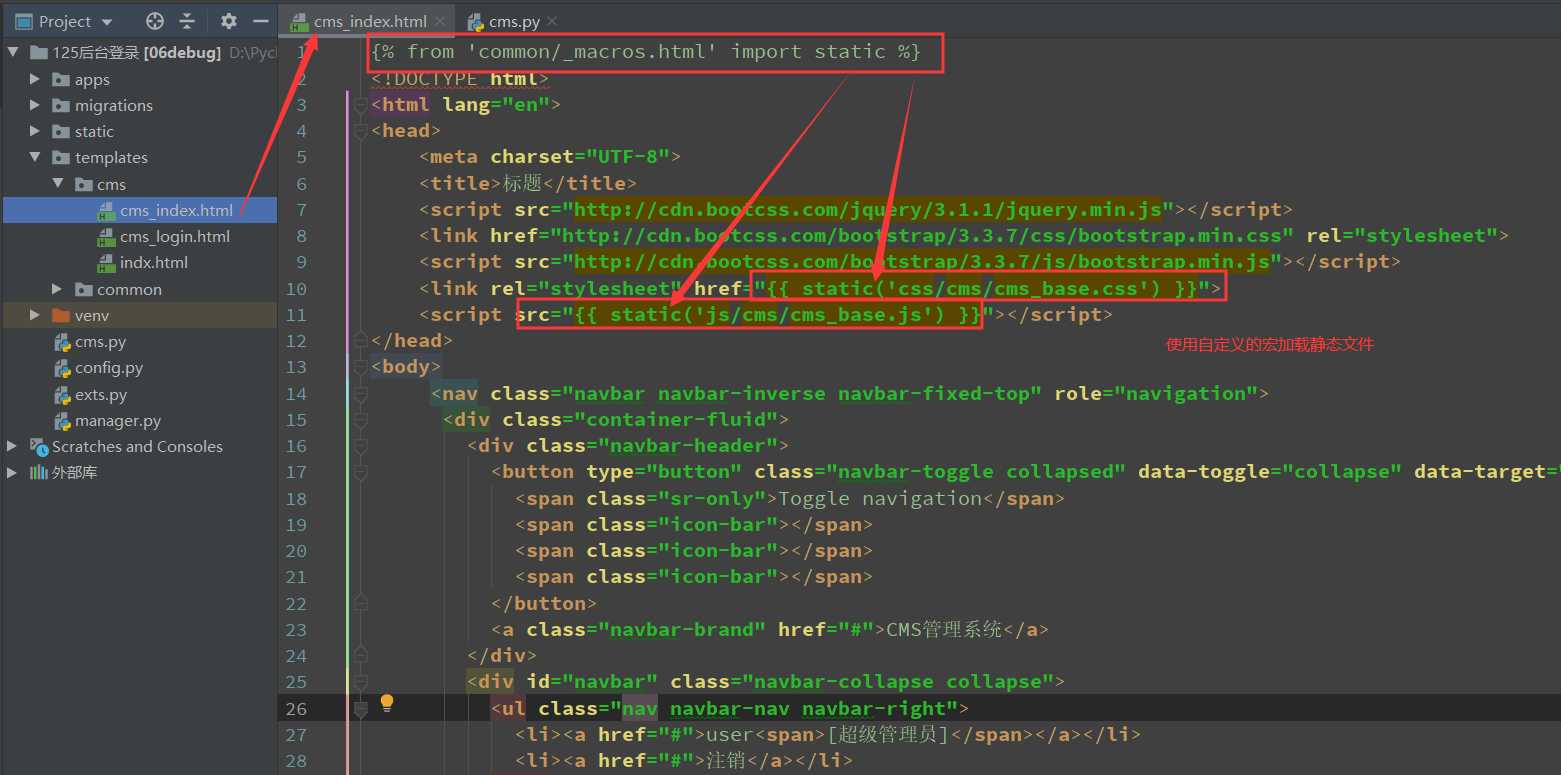Image resolution: width=1561 pixels, height=775 pixels.
Task: Expand the venv folder
Action: click(35, 315)
